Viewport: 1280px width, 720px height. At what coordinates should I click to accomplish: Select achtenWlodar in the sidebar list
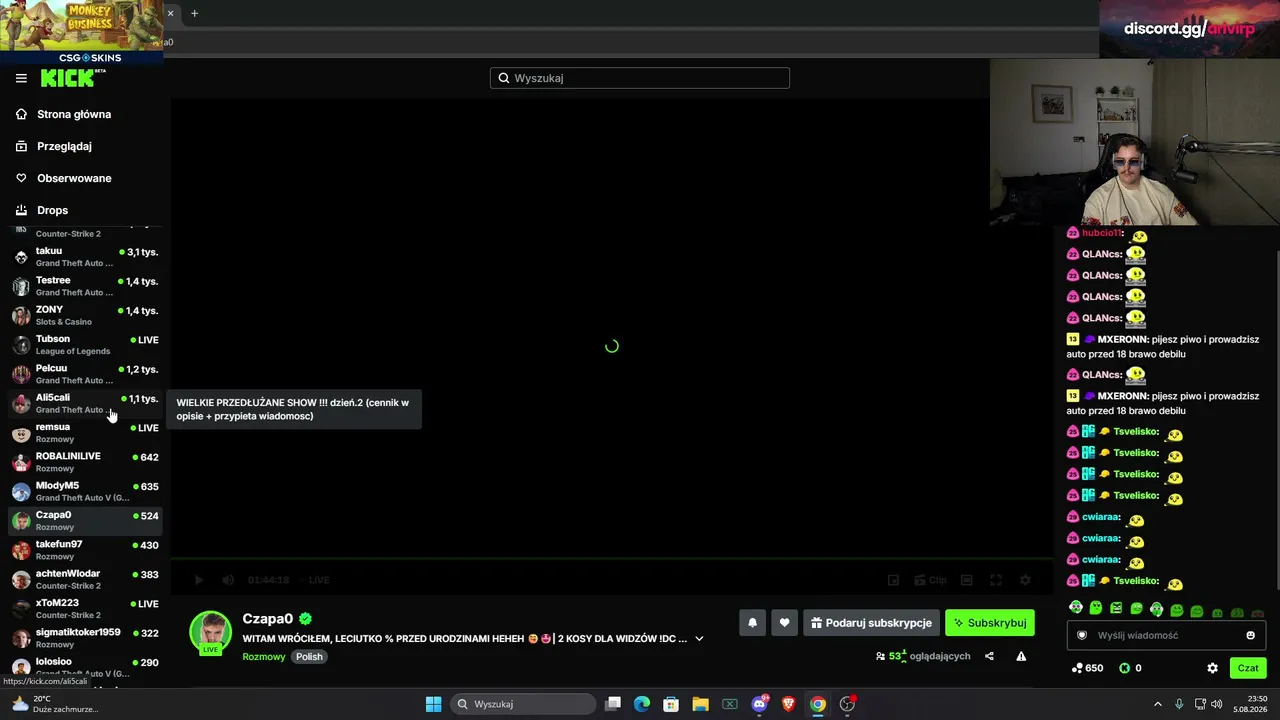point(85,579)
